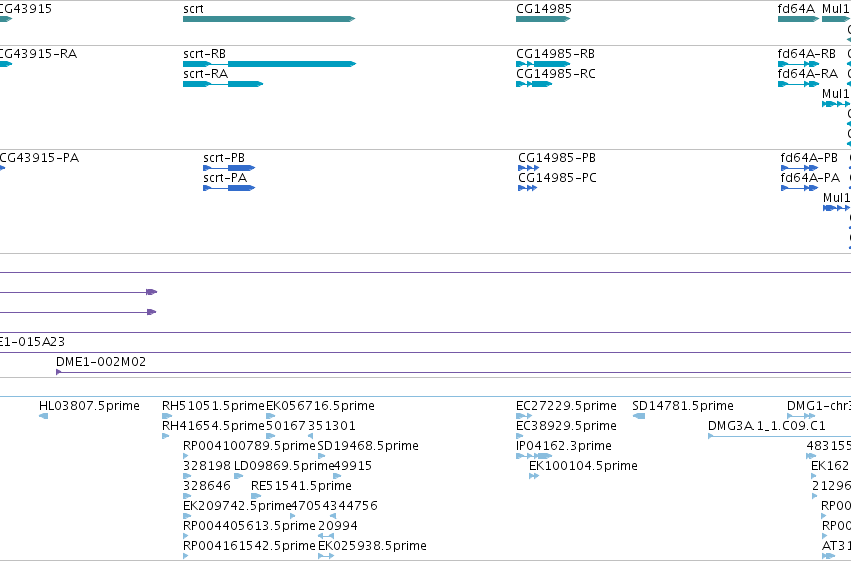The height and width of the screenshot is (561, 851).
Task: Click the fd64A-PB protein feature
Action: (x=799, y=168)
